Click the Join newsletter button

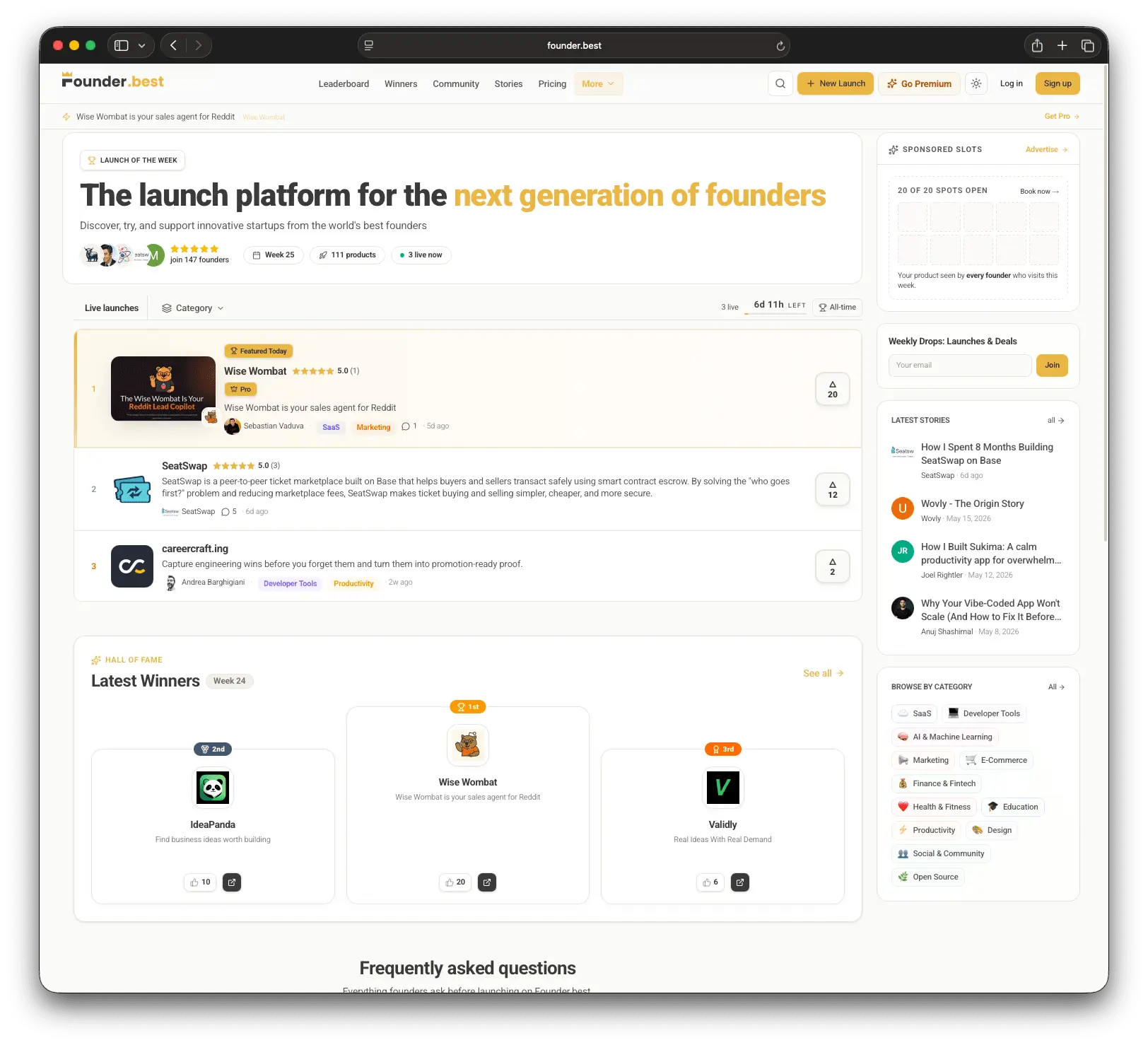coord(1053,366)
